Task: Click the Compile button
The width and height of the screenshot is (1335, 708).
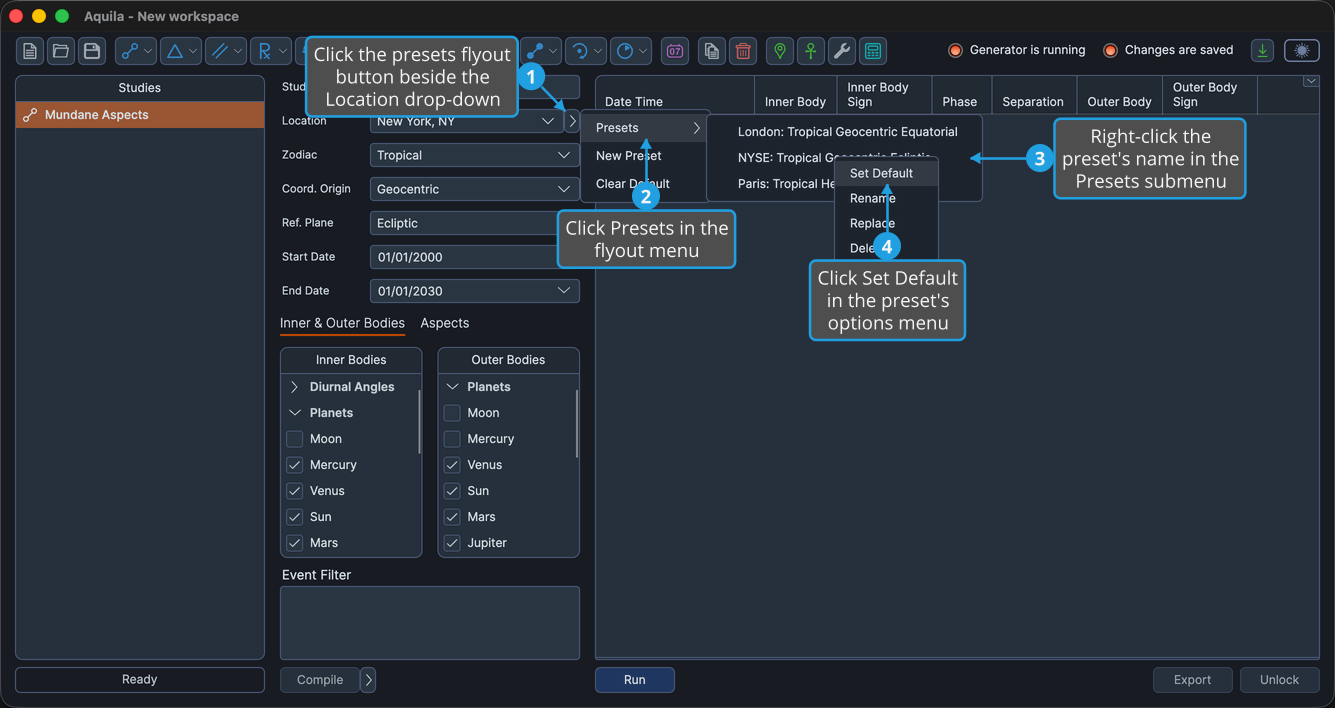Action: [x=320, y=680]
